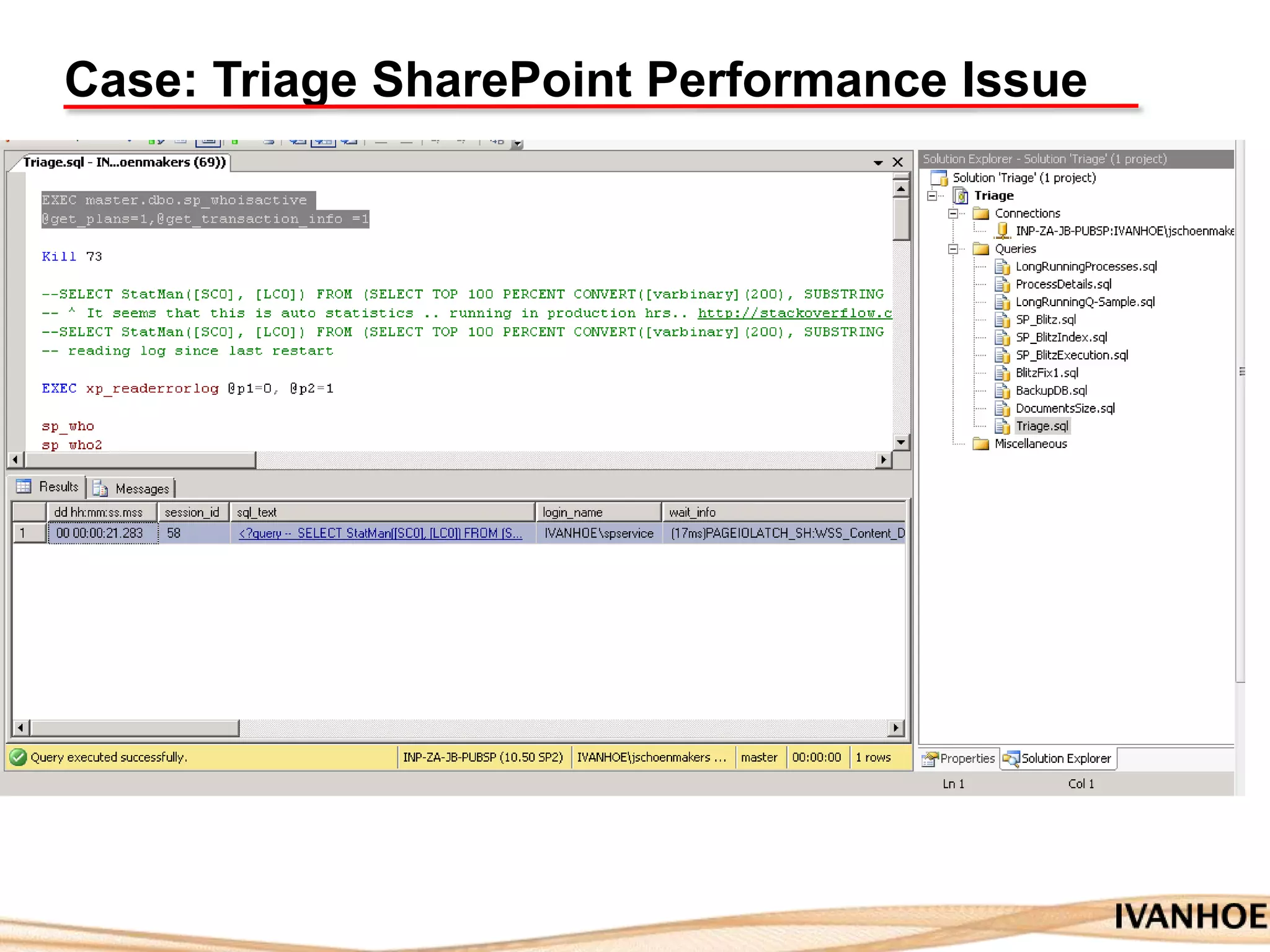Open the SELECT StatMan query link
Screen dimensions: 1270x952
(380, 533)
